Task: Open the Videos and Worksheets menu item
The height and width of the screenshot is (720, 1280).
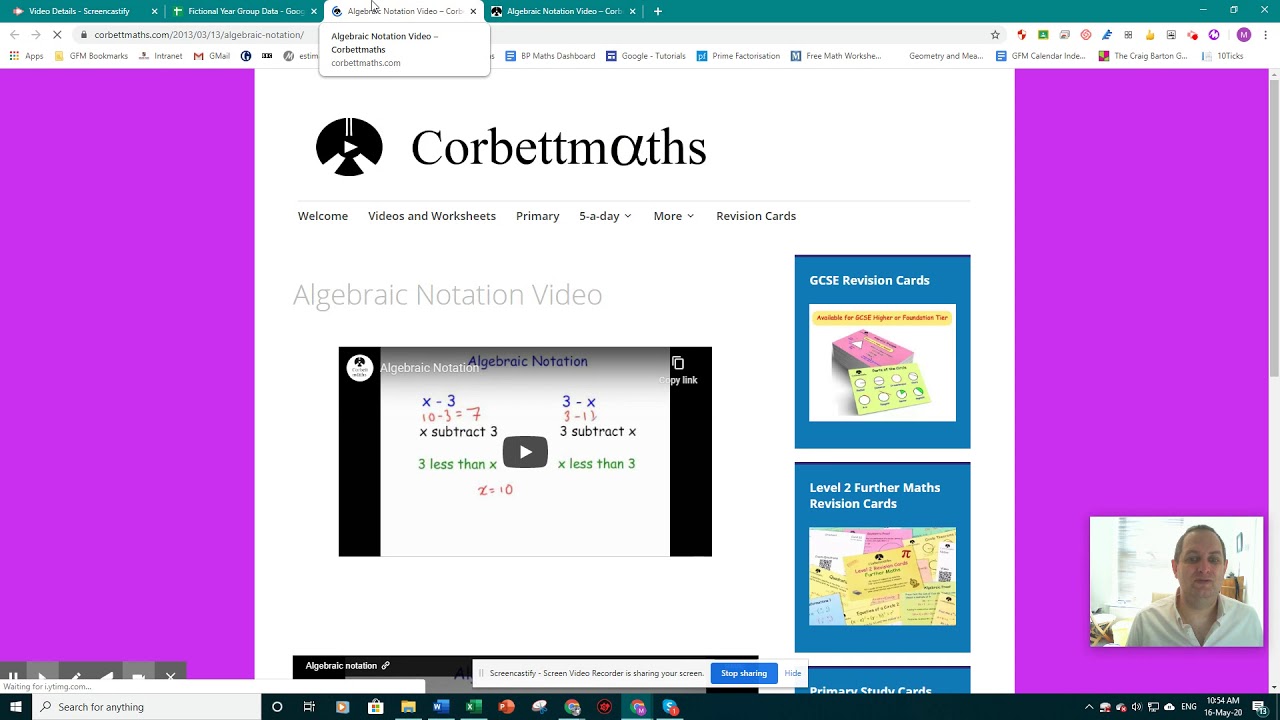Action: (x=432, y=216)
